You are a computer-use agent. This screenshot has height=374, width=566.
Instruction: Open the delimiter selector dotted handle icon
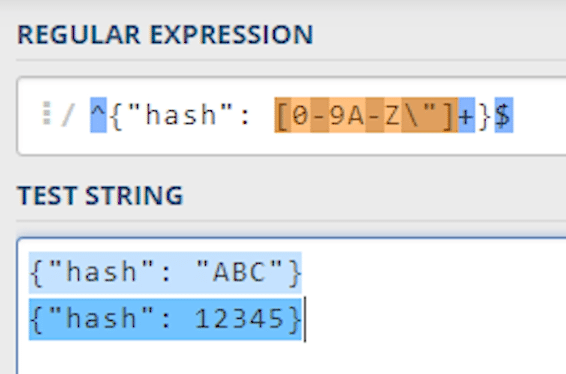[47, 113]
